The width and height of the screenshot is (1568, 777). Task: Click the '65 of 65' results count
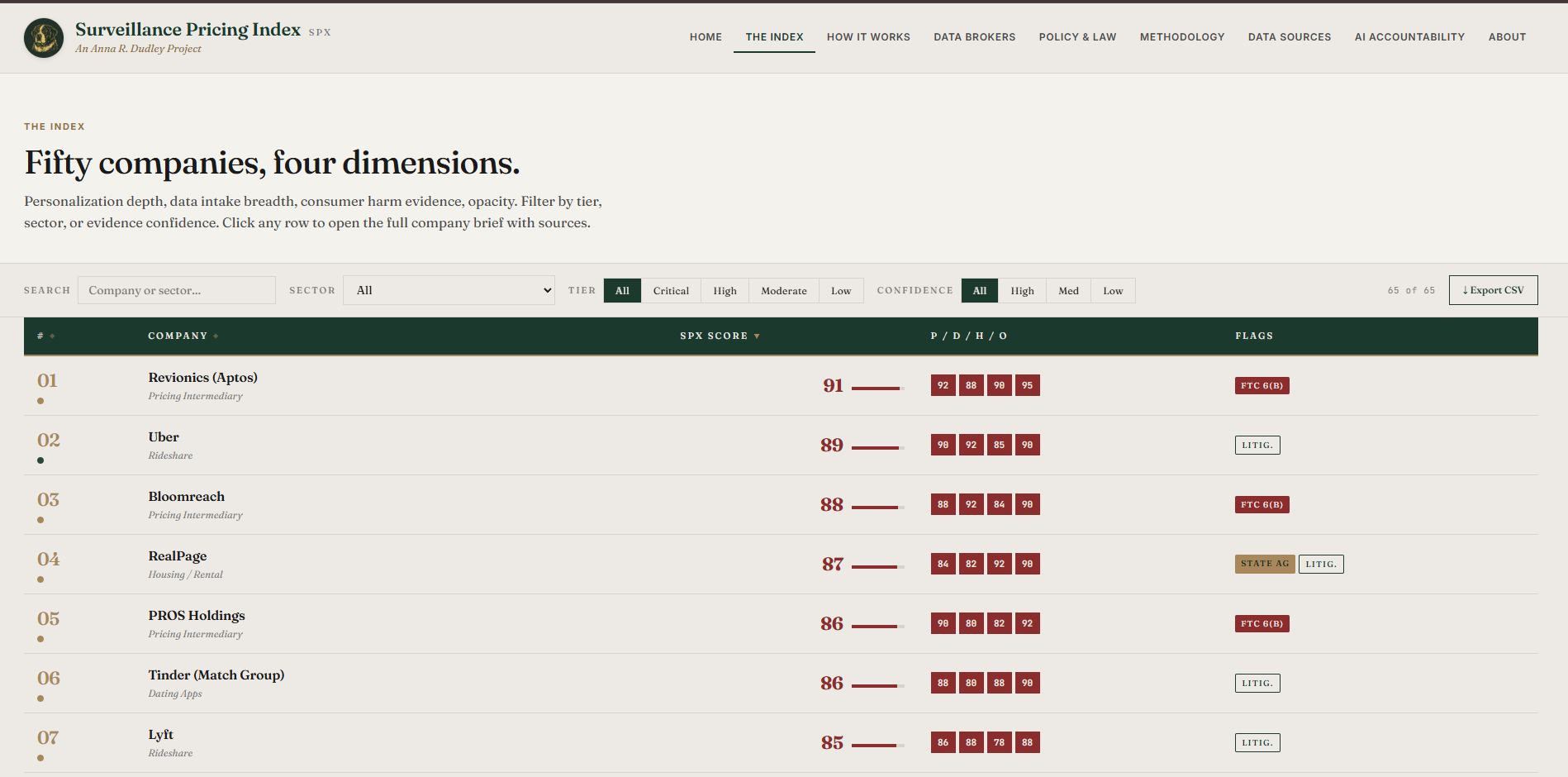pyautogui.click(x=1411, y=290)
